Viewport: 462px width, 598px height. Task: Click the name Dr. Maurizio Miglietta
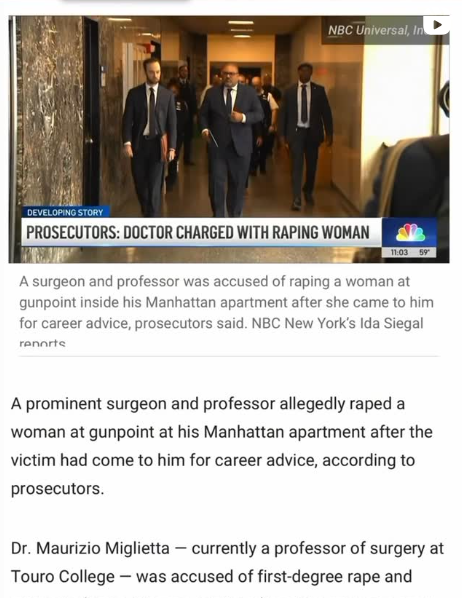click(90, 548)
